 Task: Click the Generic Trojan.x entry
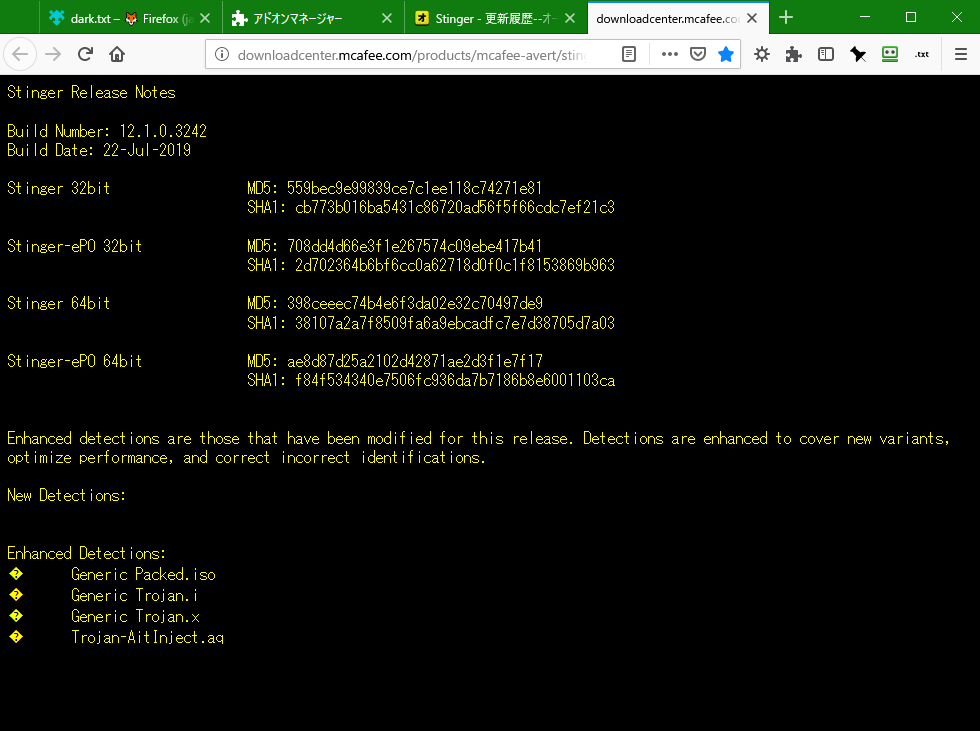[135, 617]
